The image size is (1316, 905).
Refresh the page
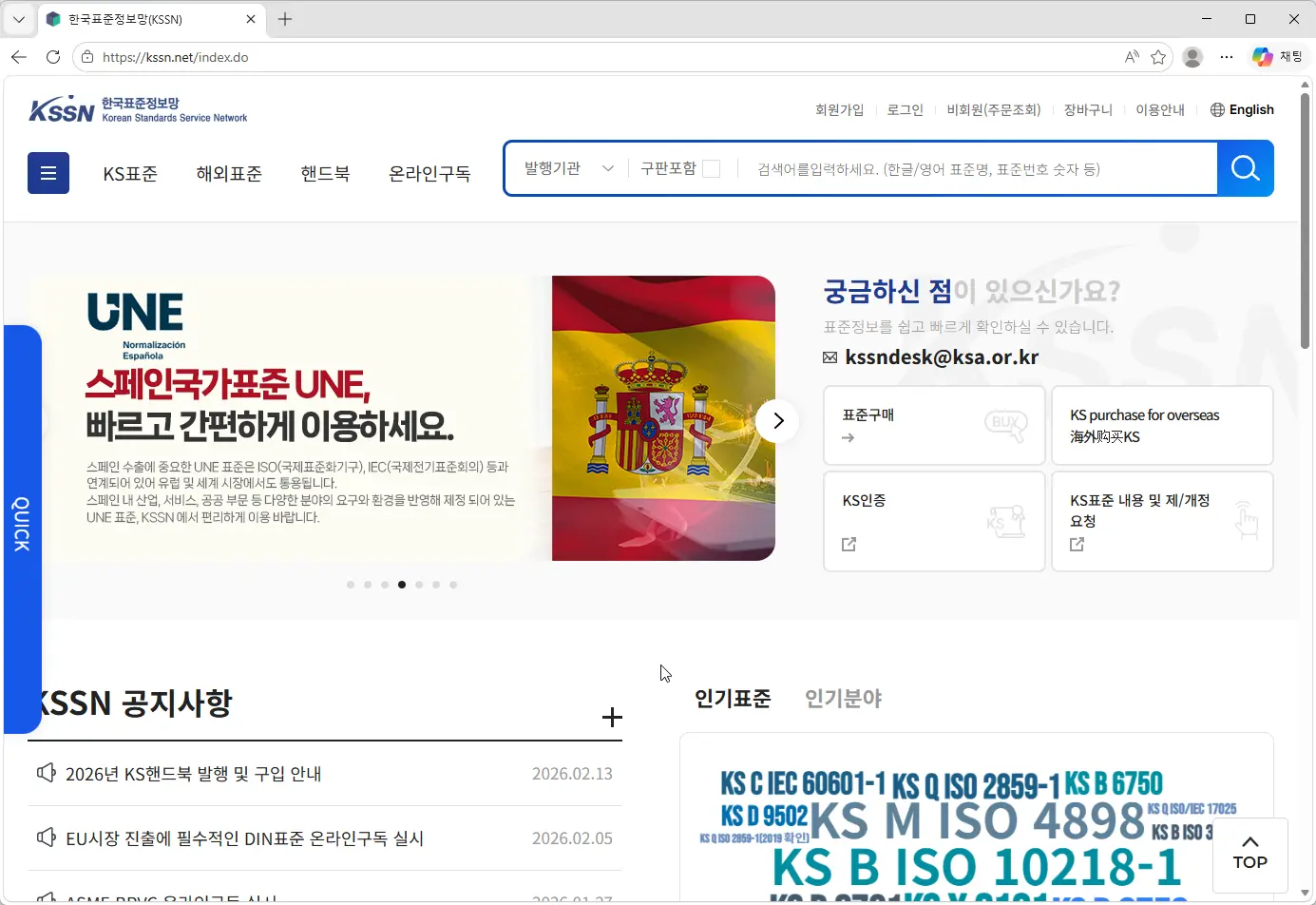point(53,57)
